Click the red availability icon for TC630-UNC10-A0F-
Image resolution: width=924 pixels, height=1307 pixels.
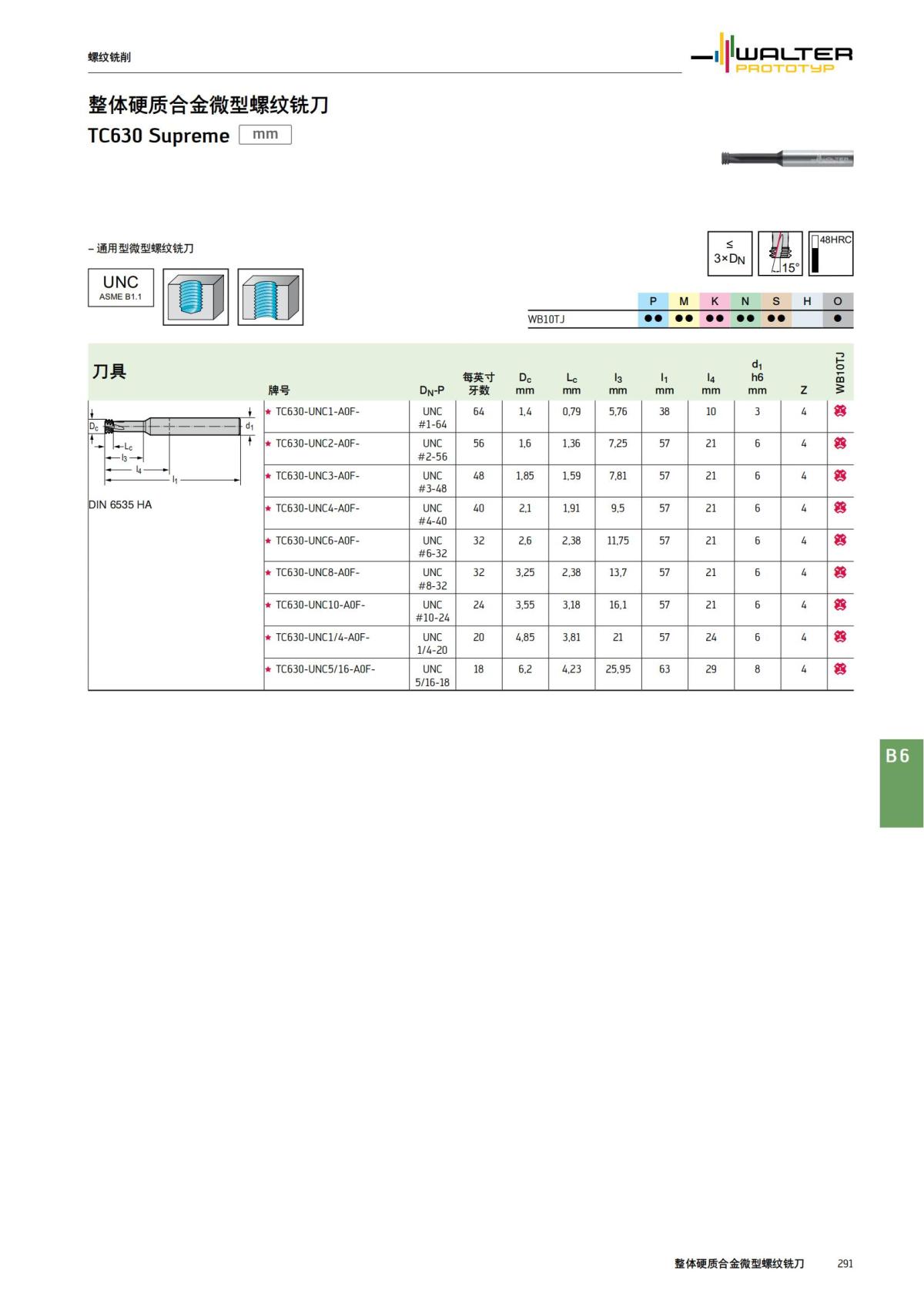coord(840,605)
